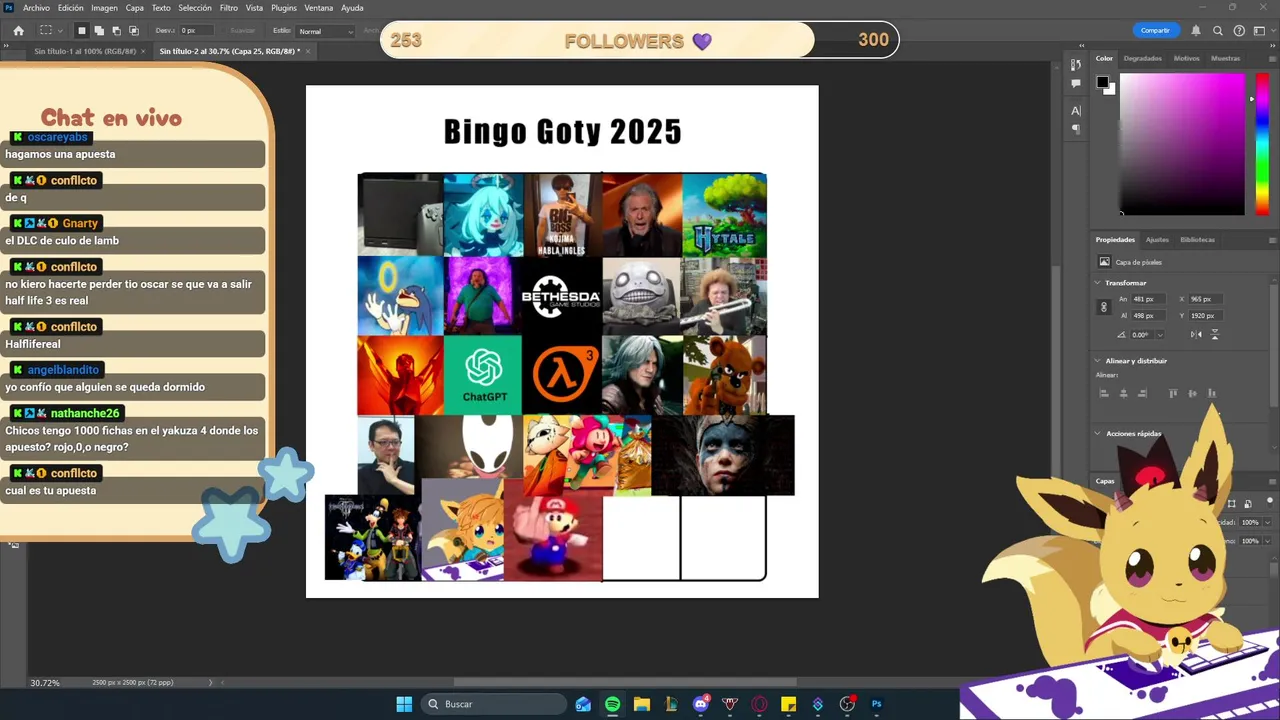Switch to the Muestras tab
Screen dimensions: 1280x720
[1225, 58]
